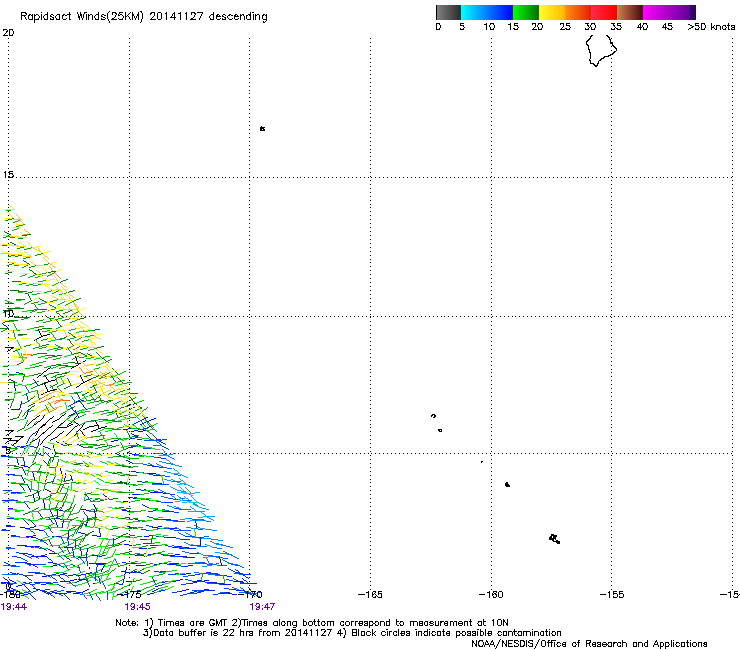
Task: Click the 'Data buffer is 22 hrs' note line
Action: [352, 633]
